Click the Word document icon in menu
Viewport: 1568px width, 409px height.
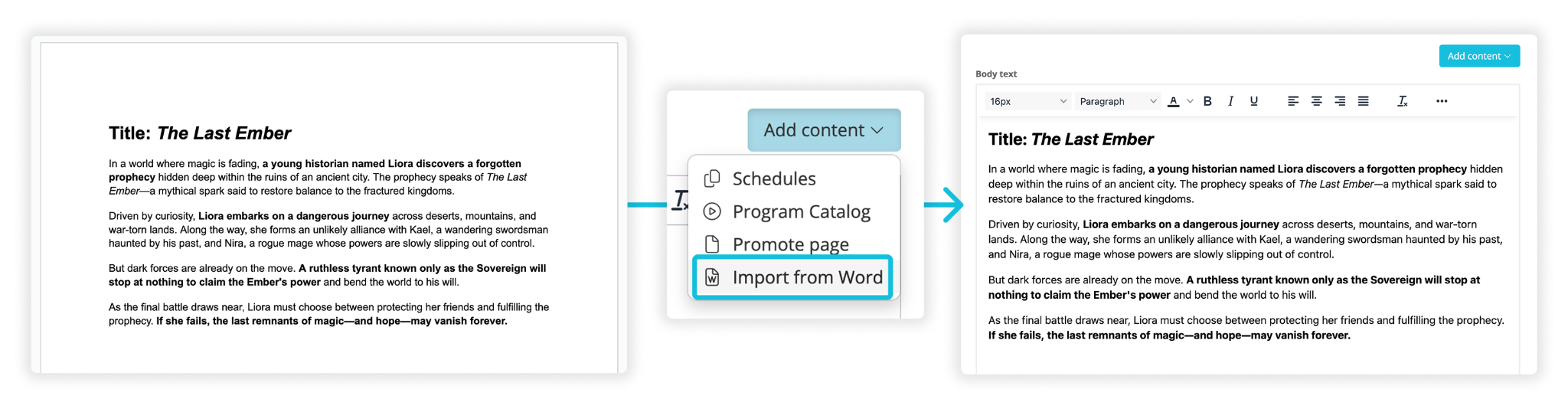tap(712, 277)
